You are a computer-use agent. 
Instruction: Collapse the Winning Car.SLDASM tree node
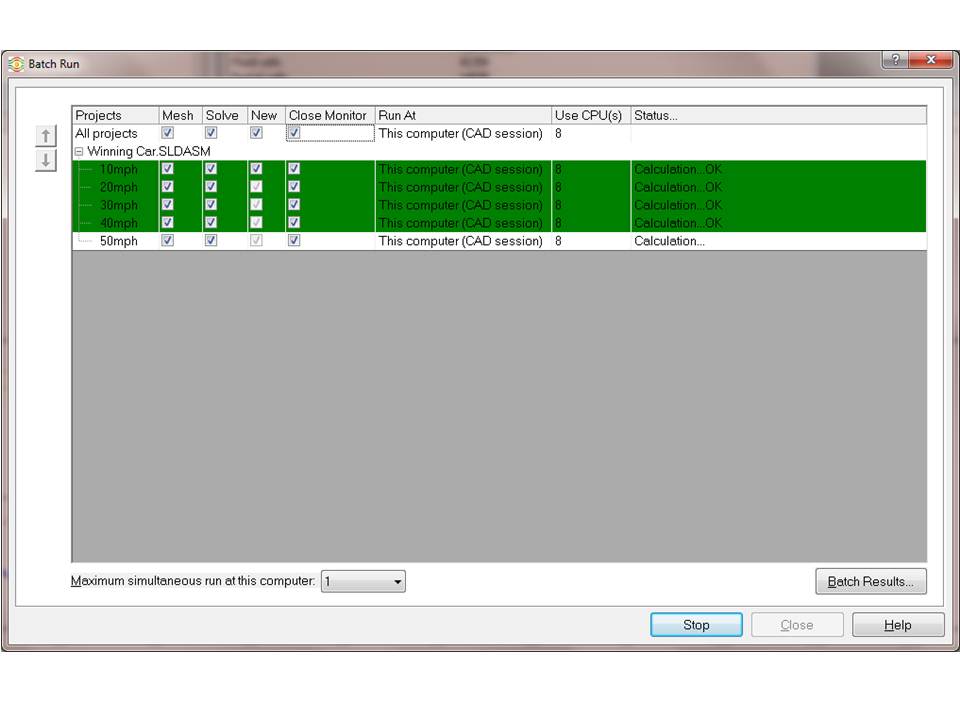(x=78, y=151)
